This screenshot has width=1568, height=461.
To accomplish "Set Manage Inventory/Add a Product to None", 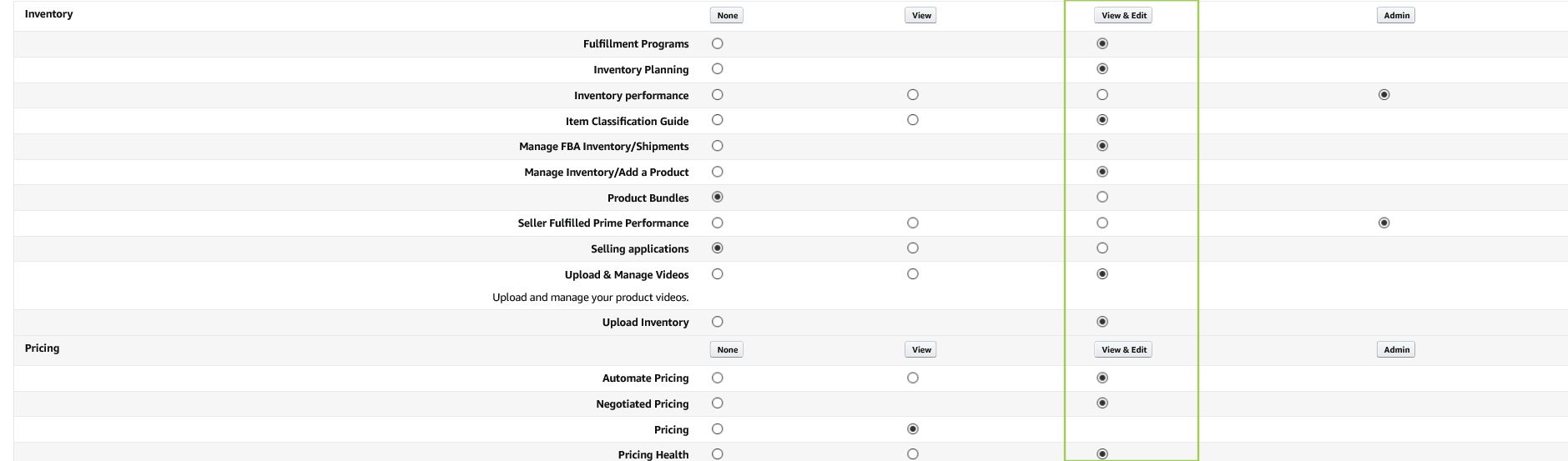I will pos(718,172).
